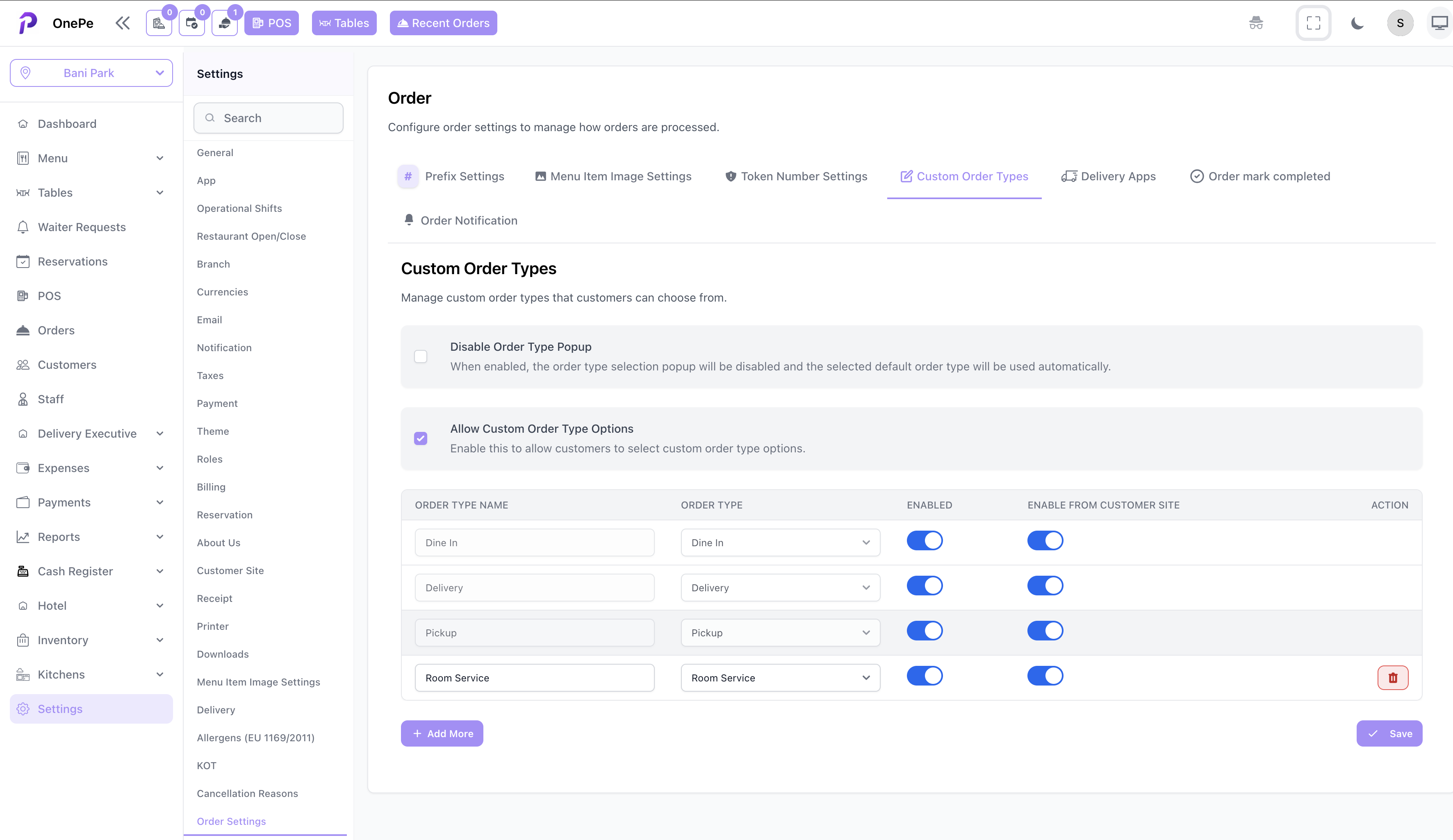1453x840 pixels.
Task: Click the OnePe logo
Action: click(28, 23)
